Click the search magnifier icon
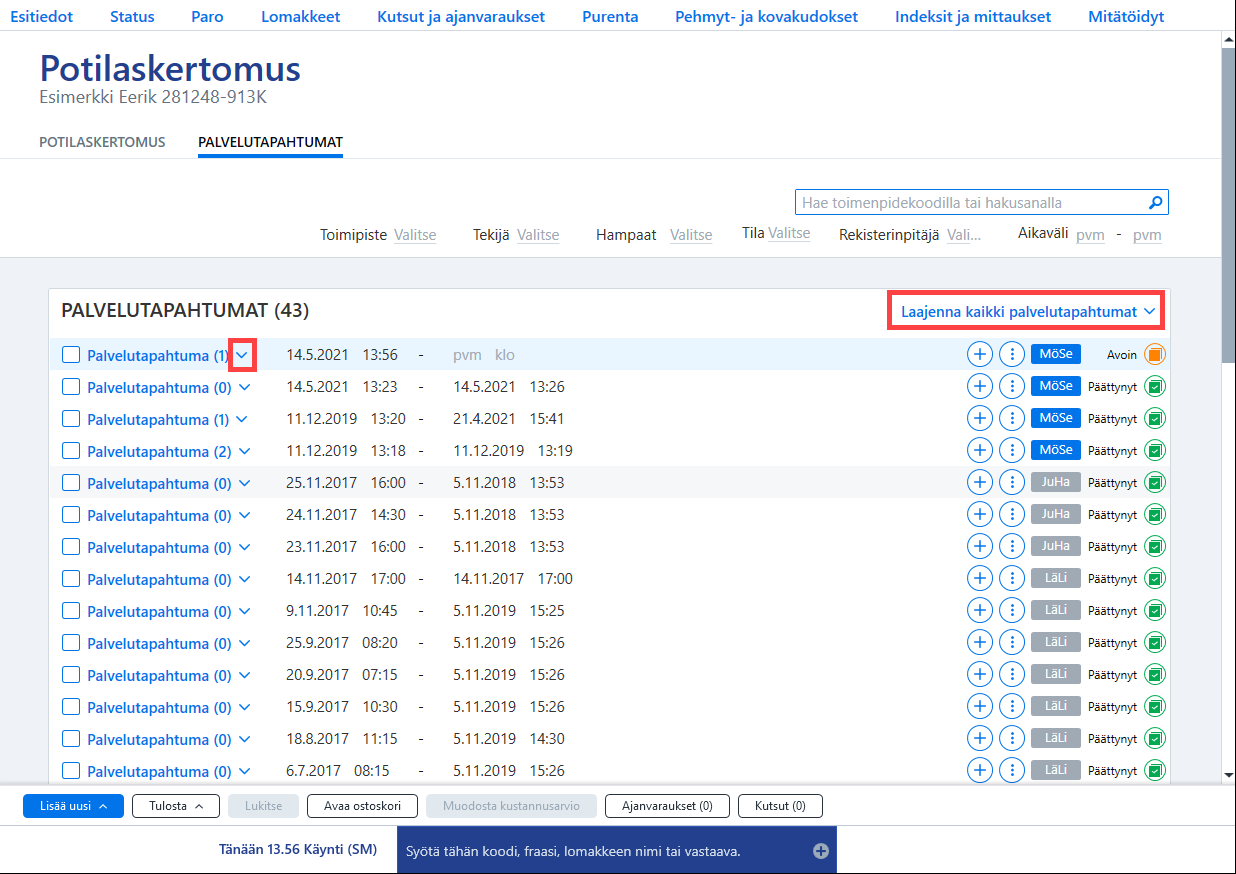1236x874 pixels. point(1156,203)
